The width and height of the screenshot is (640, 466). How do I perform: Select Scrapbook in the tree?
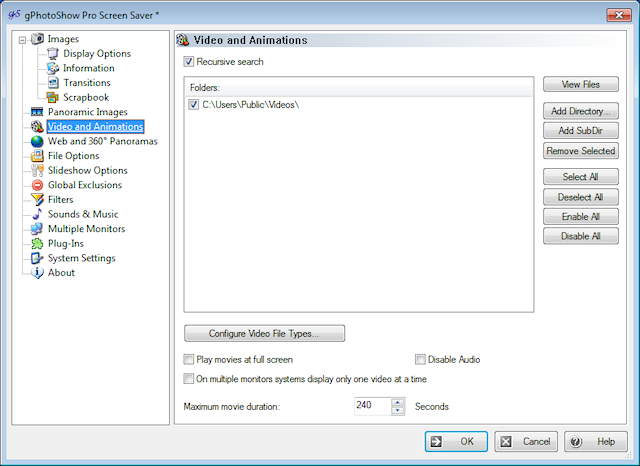(x=86, y=98)
